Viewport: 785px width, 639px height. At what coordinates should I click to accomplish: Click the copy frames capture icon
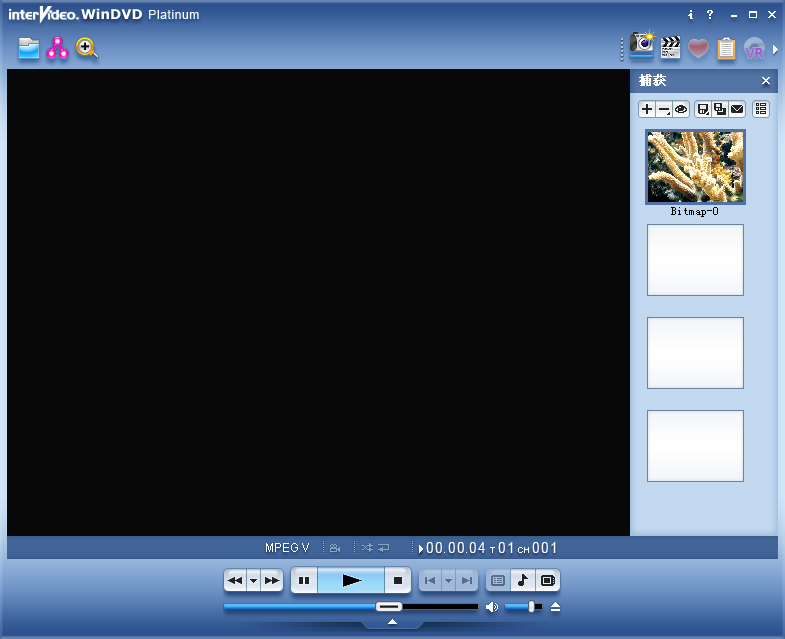720,109
